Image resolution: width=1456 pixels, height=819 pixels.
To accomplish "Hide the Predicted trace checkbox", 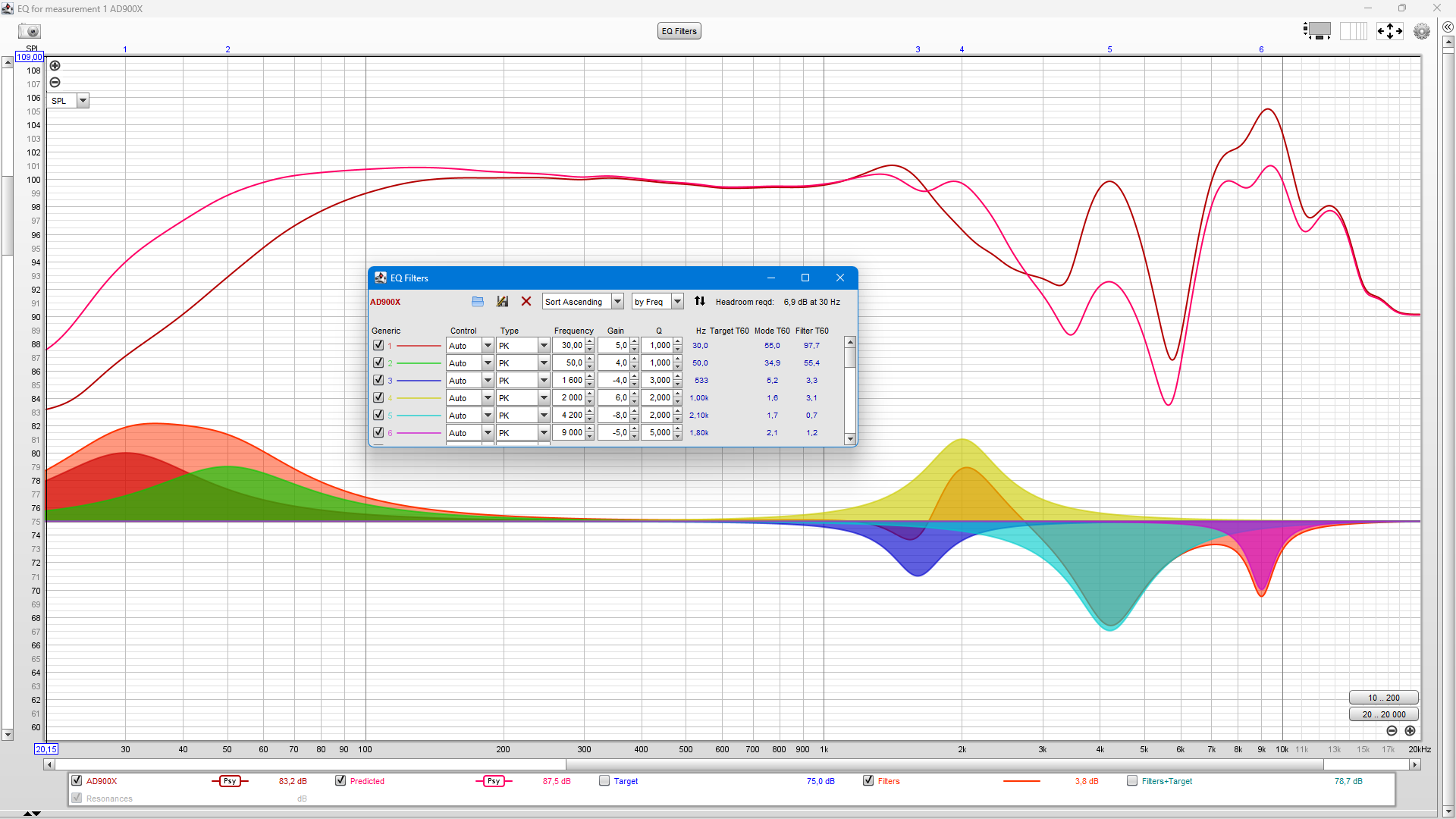I will pos(340,780).
